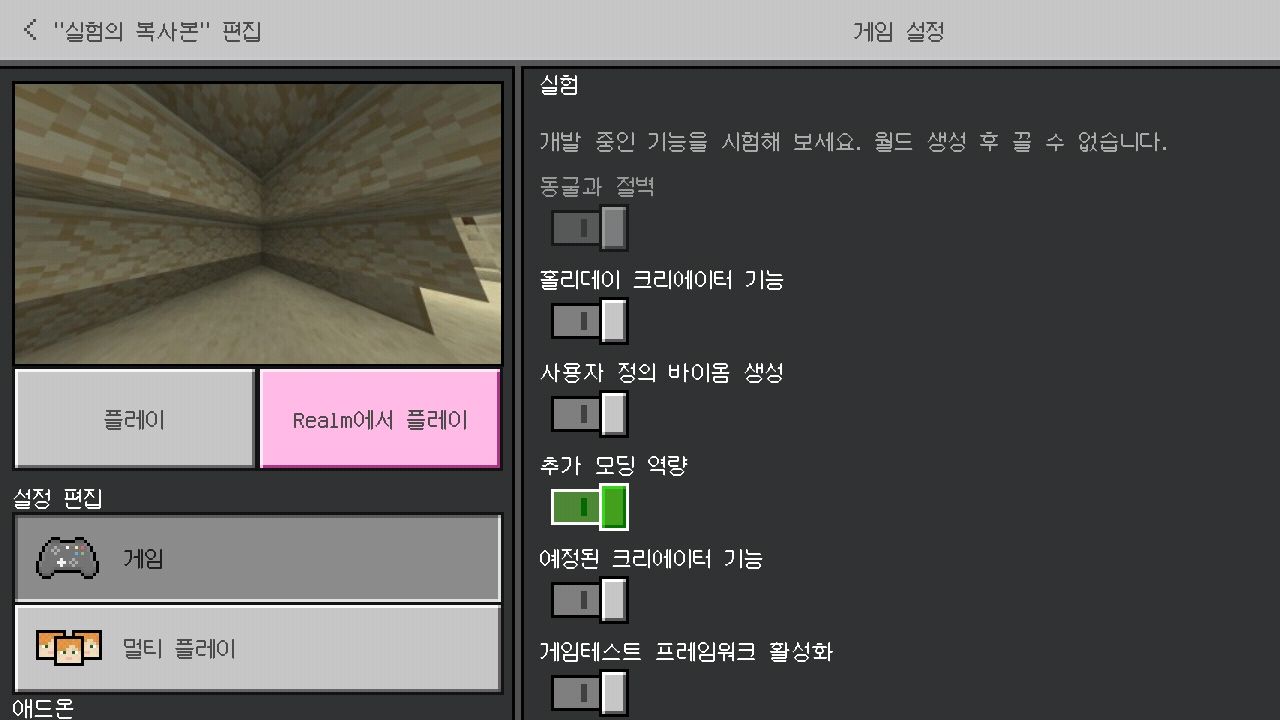Viewport: 1280px width, 720px height.
Task: Click the 게임 설정 header title
Action: pos(898,31)
